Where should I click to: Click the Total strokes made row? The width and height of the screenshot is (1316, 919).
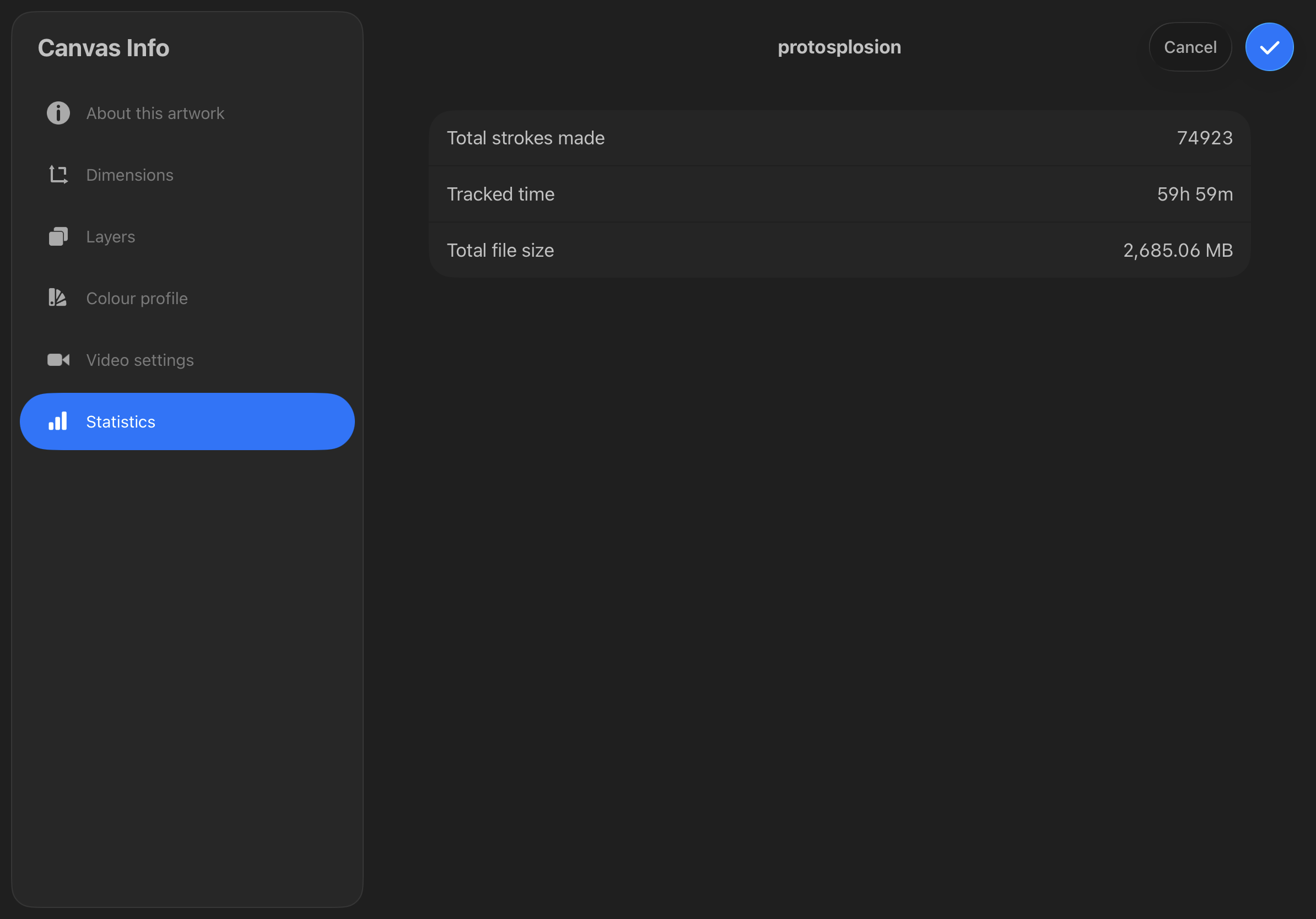pos(839,138)
